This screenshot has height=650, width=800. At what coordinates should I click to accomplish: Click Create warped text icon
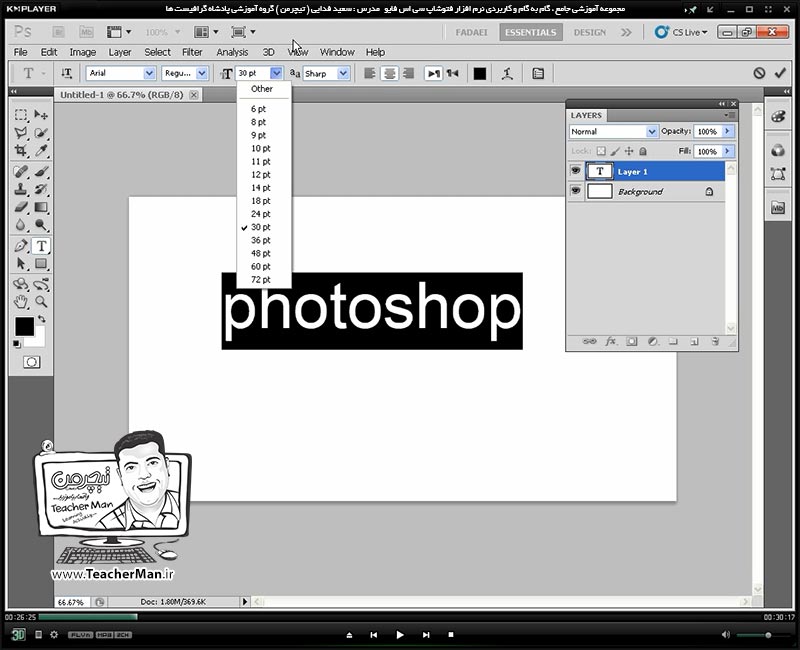507,73
